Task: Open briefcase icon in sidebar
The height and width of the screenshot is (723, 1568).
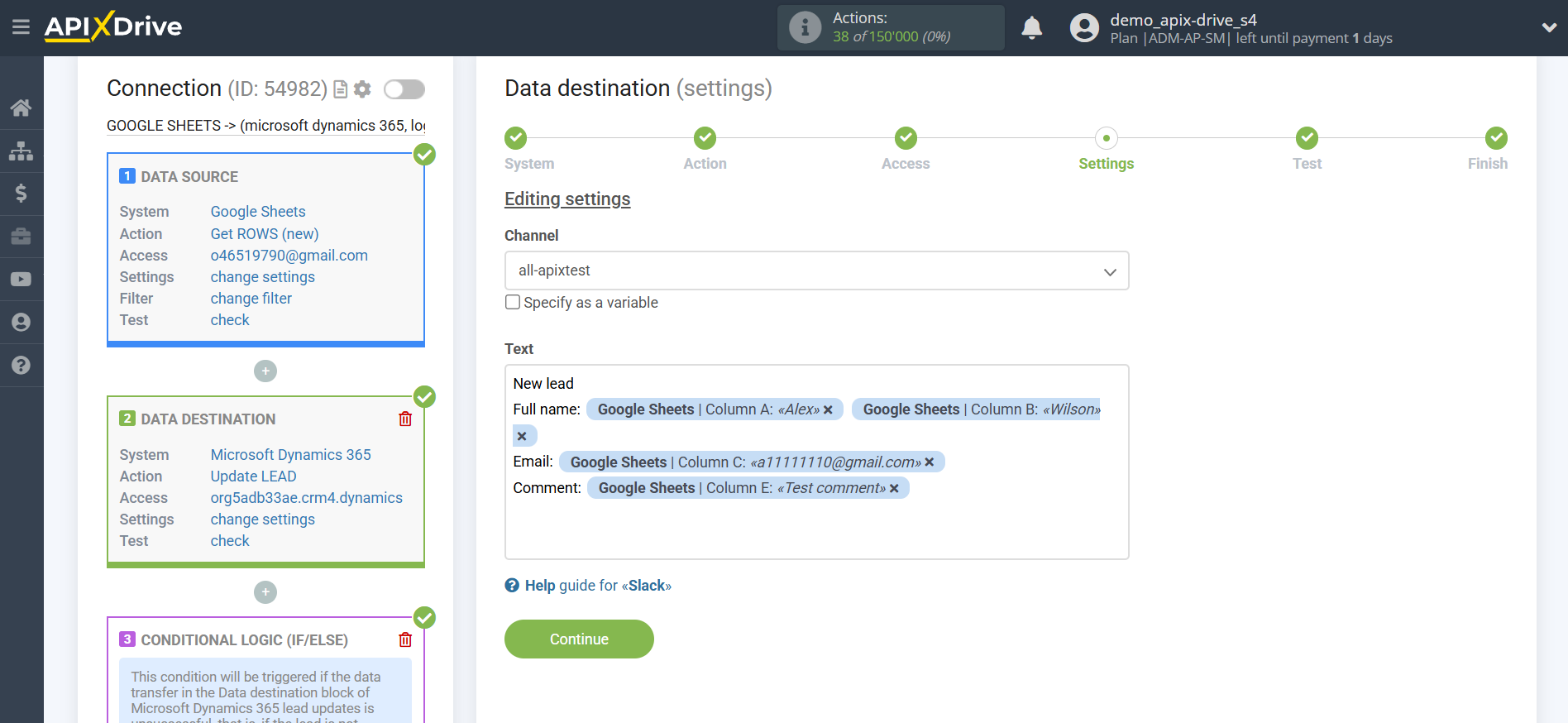Action: [x=22, y=237]
